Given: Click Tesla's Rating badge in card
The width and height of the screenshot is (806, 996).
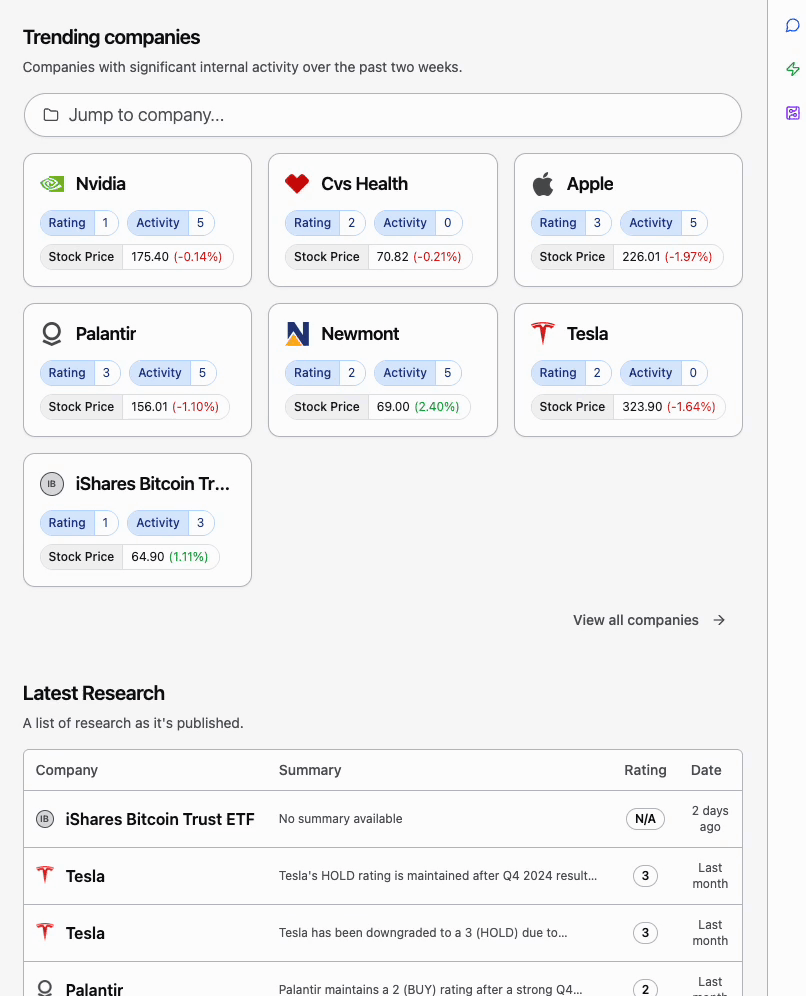Looking at the screenshot, I should tap(571, 373).
